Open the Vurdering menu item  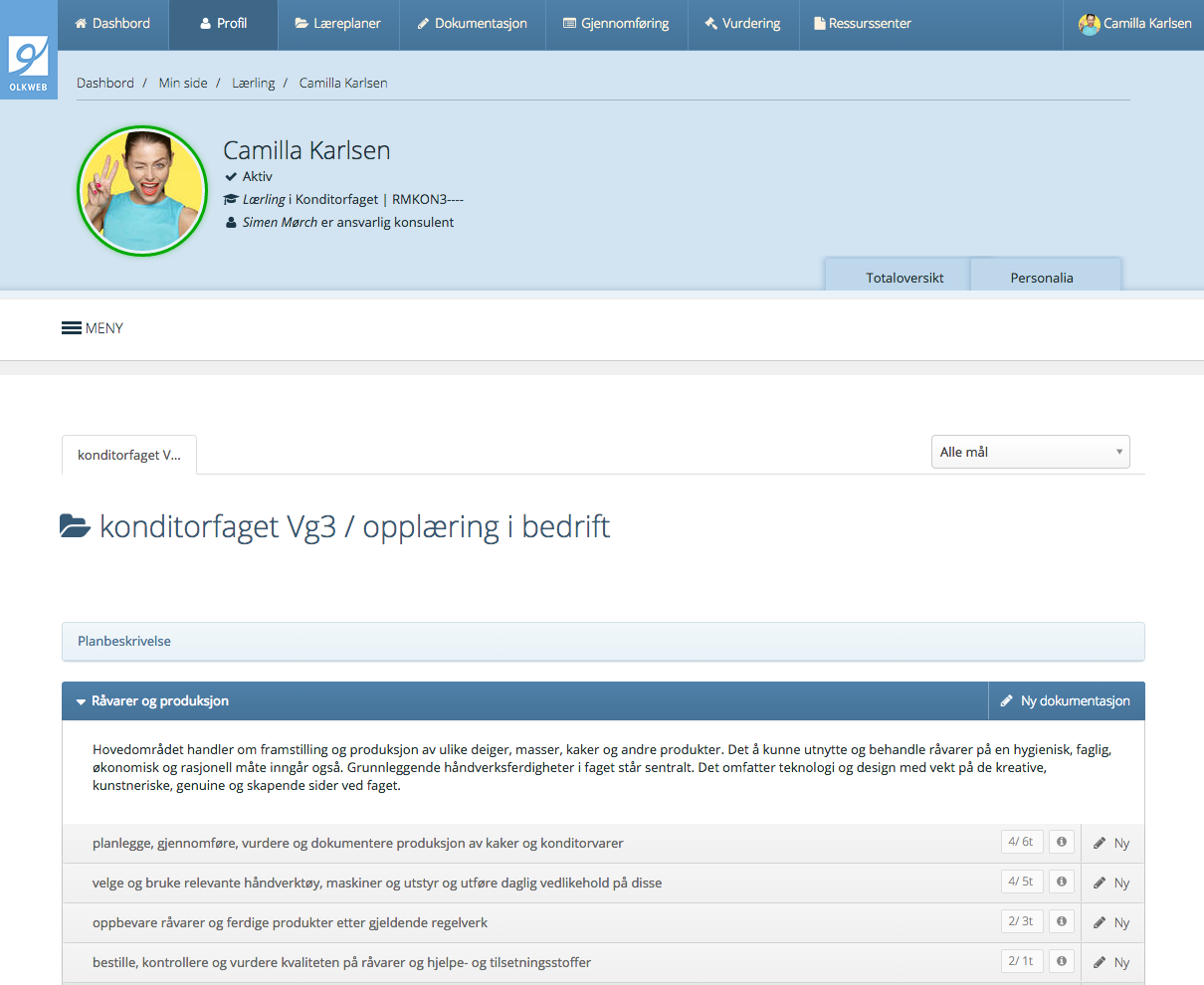pyautogui.click(x=742, y=24)
